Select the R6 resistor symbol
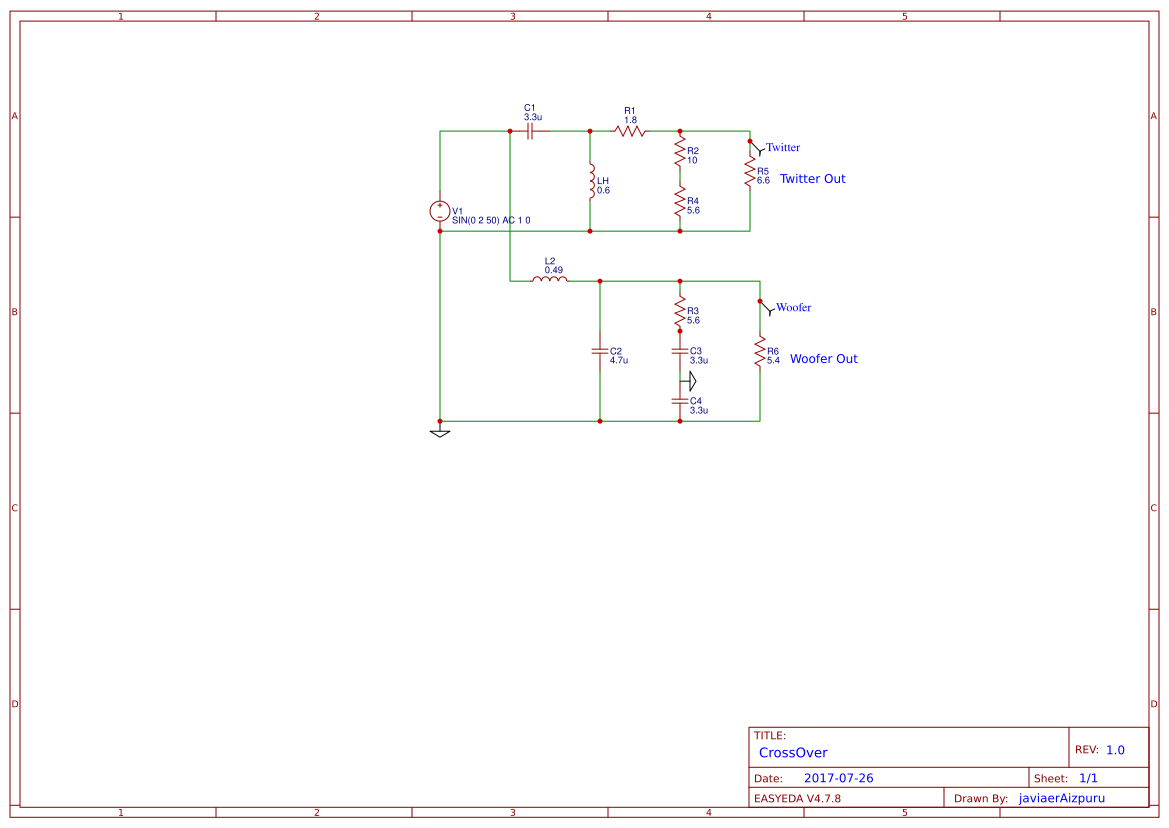This screenshot has height=828, width=1169. click(760, 351)
